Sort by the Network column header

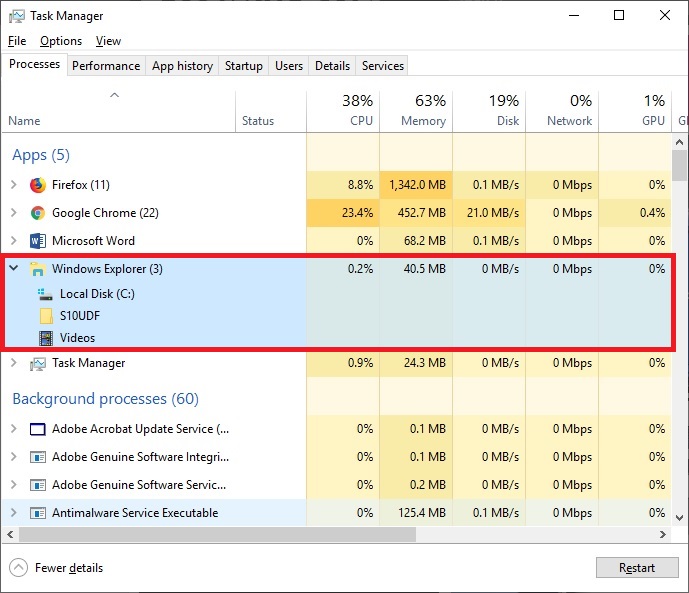tap(562, 112)
